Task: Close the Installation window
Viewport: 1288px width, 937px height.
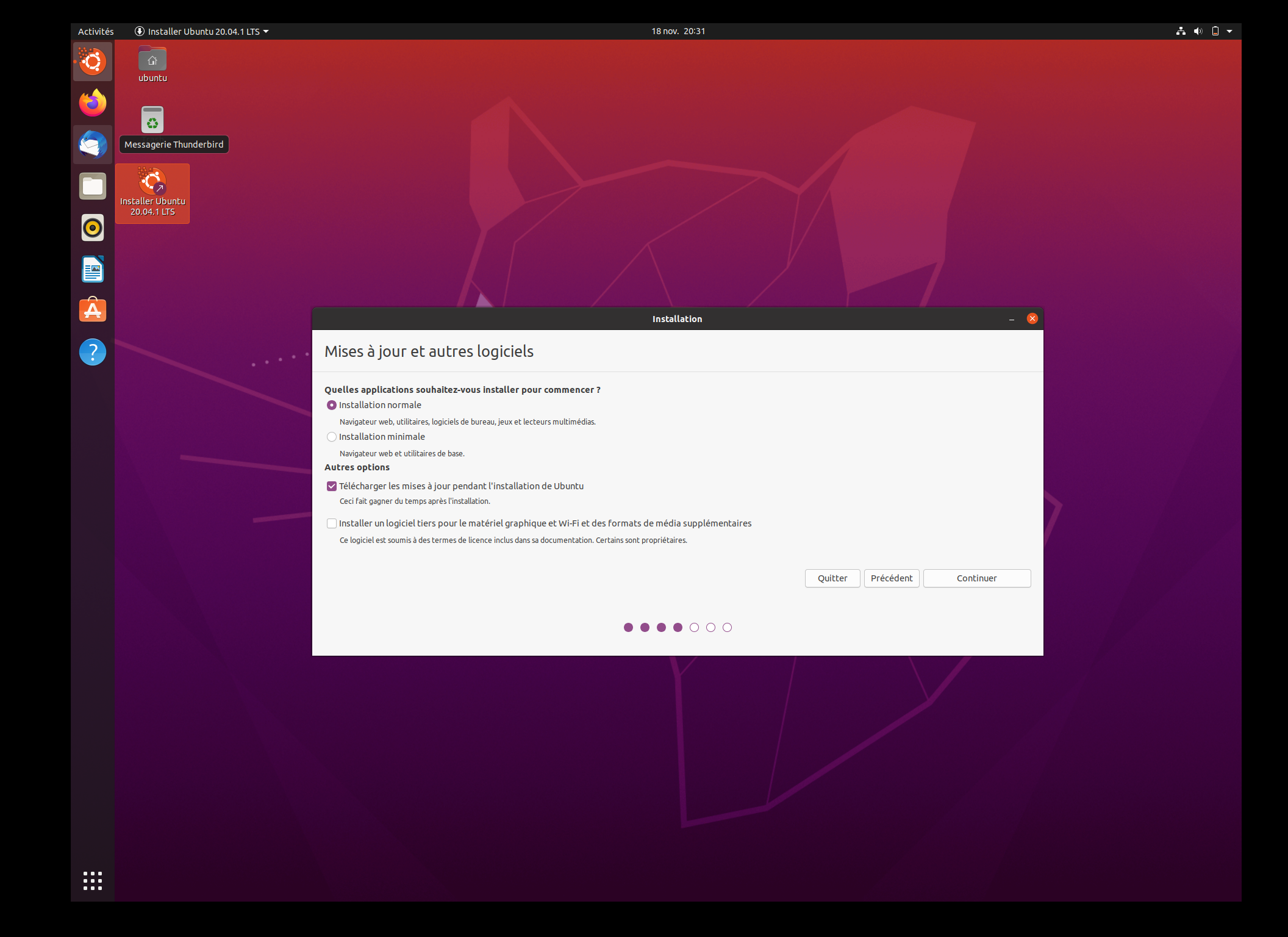Action: tap(1032, 318)
